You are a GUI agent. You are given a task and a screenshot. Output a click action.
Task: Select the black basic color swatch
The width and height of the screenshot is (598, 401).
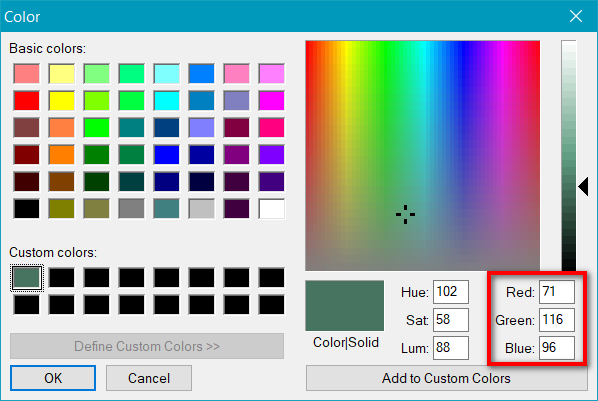click(x=27, y=209)
